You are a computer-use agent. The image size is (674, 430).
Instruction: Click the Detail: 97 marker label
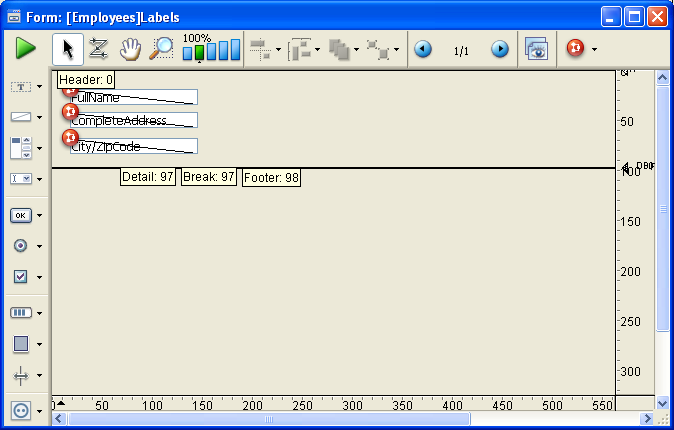point(148,177)
